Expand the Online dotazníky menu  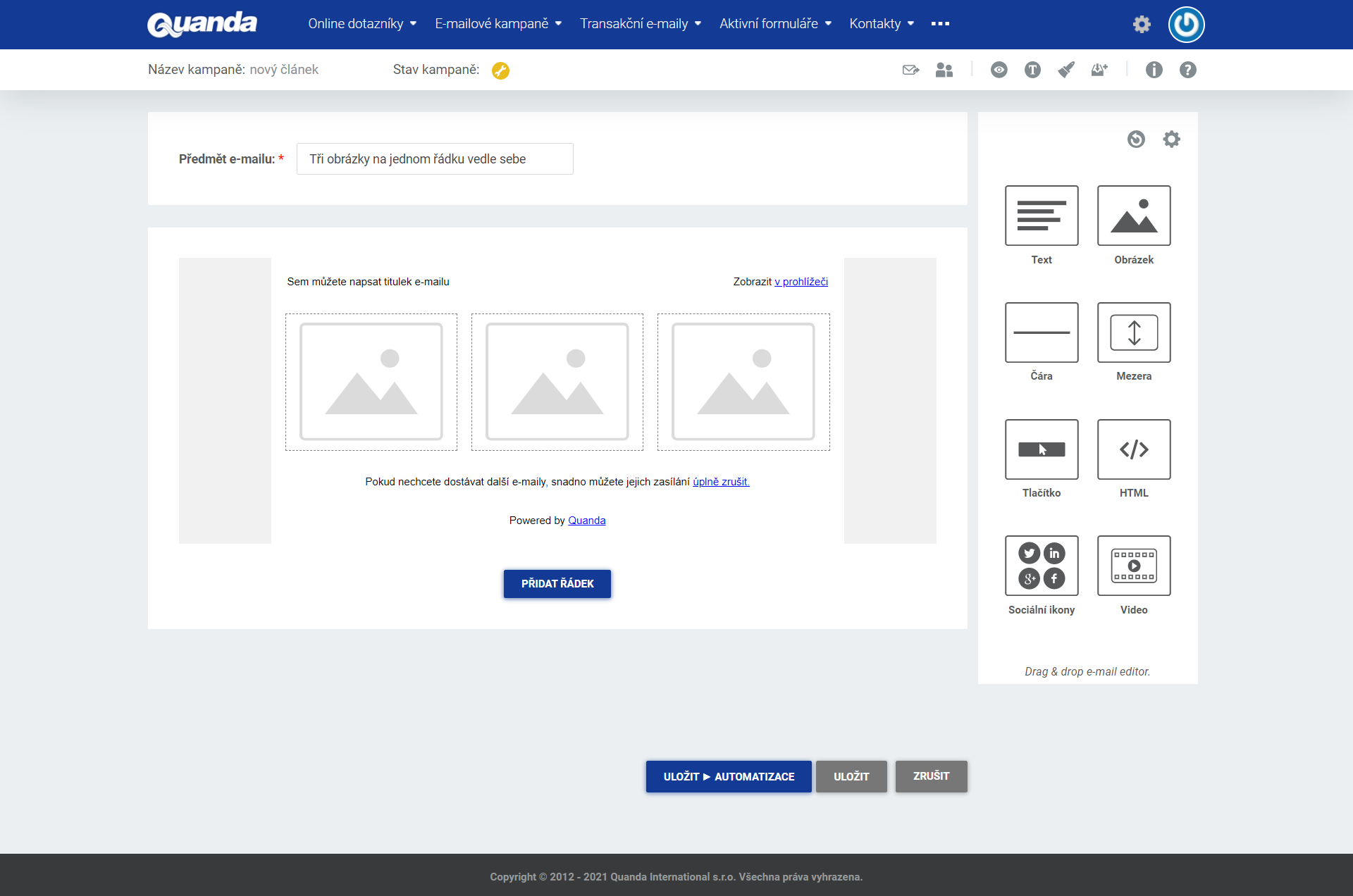(362, 24)
